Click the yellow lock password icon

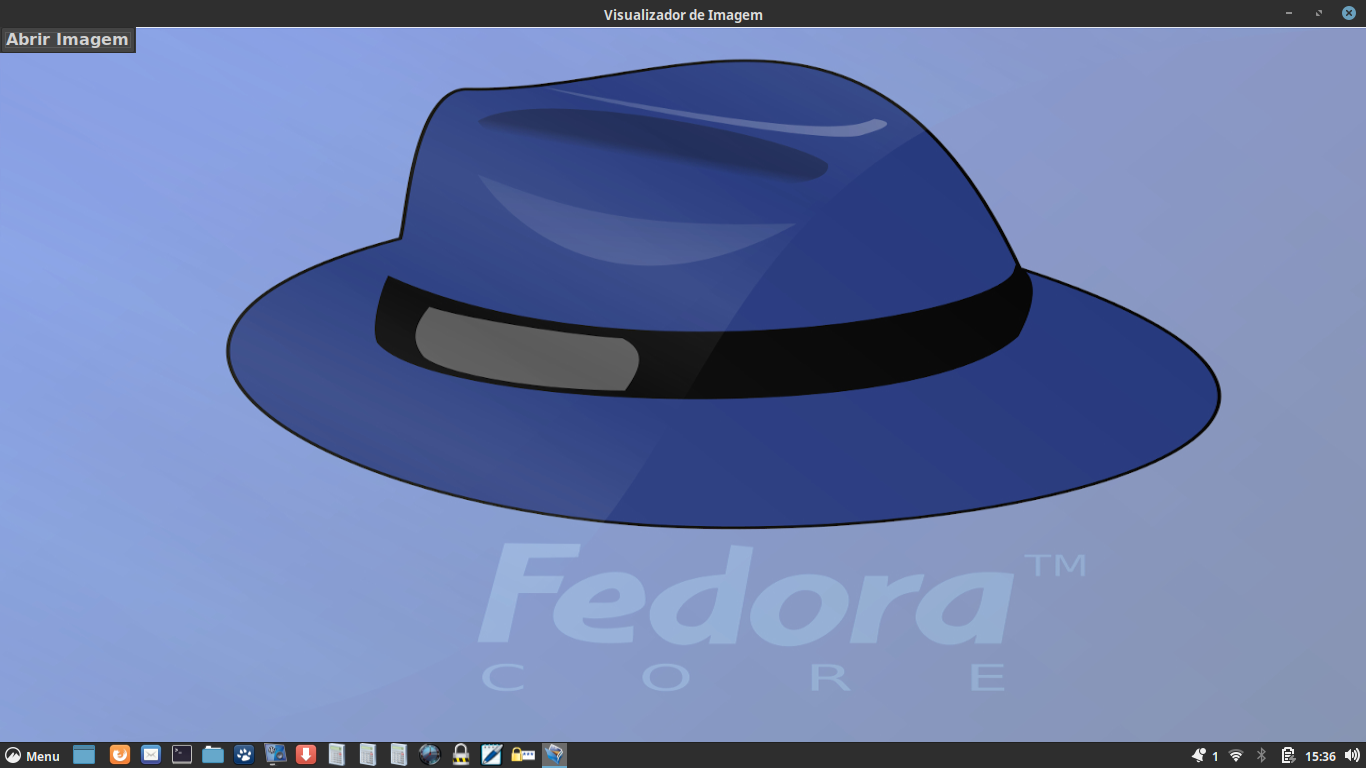point(523,755)
